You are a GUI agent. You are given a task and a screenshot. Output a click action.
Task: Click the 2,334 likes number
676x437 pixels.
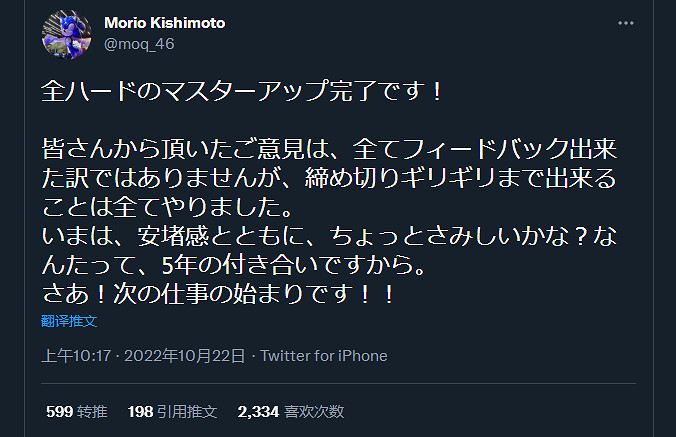point(258,411)
